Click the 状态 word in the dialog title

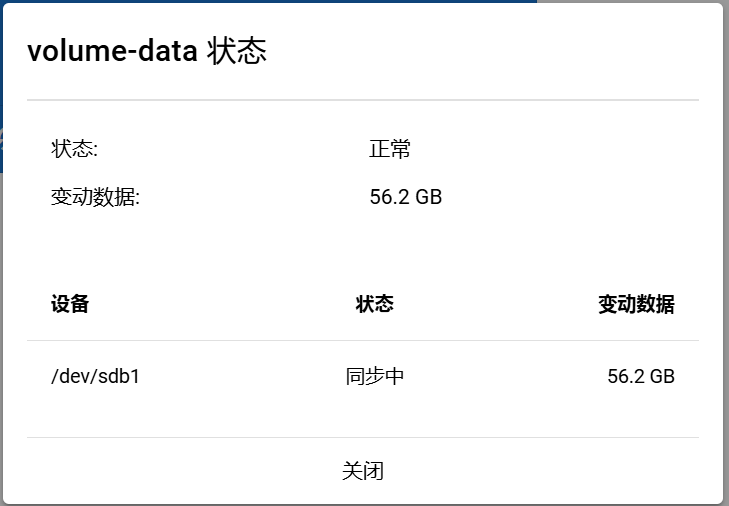[x=237, y=52]
